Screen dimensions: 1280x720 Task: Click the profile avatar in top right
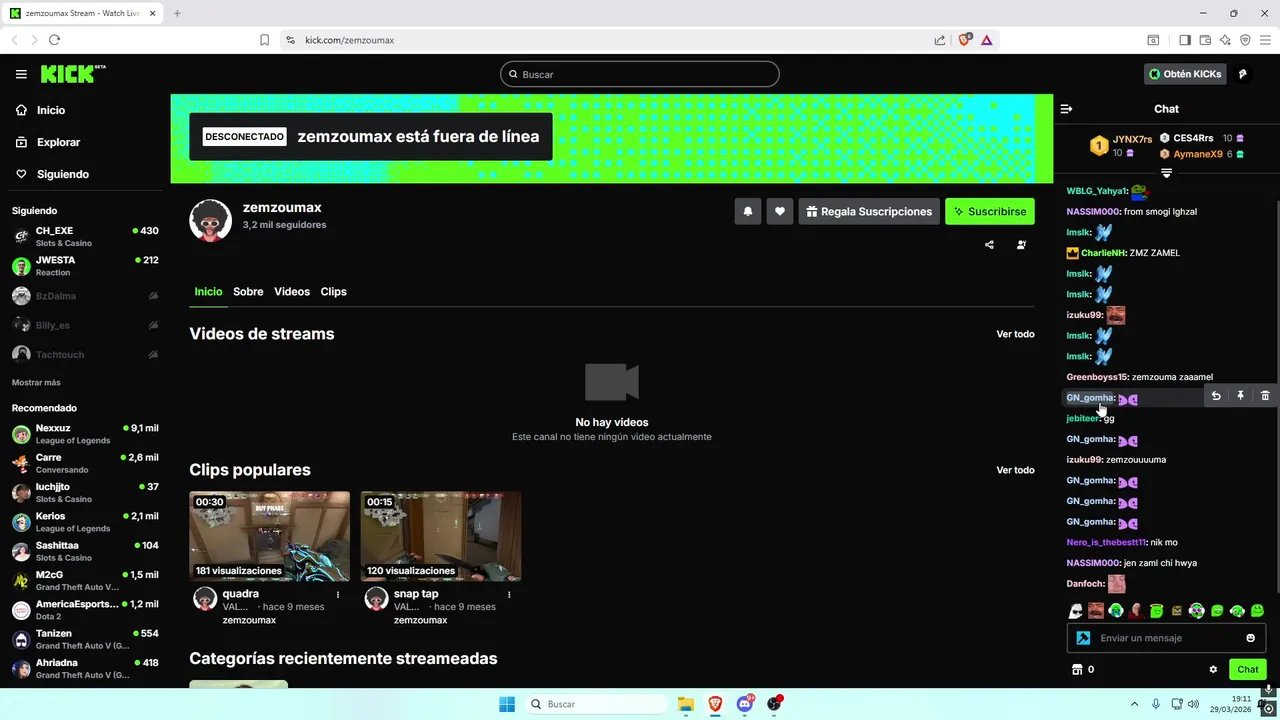point(1244,74)
